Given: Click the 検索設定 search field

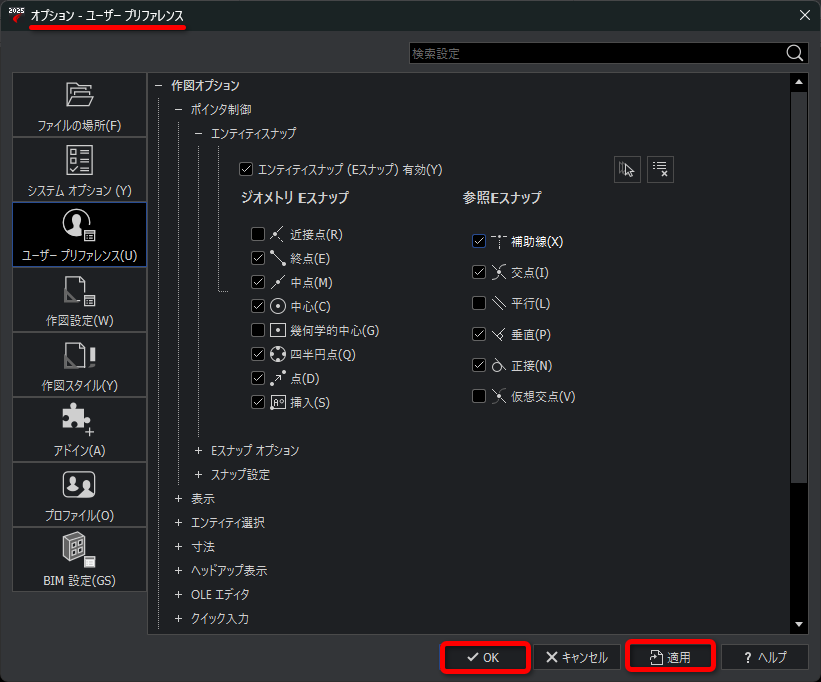Looking at the screenshot, I should (597, 53).
